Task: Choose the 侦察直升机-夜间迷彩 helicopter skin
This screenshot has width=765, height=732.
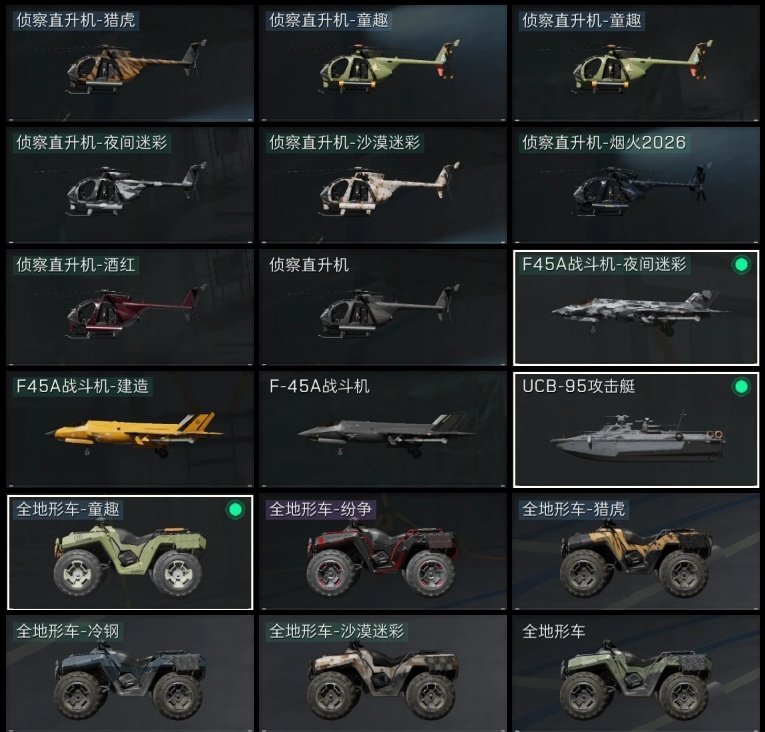Action: click(130, 185)
